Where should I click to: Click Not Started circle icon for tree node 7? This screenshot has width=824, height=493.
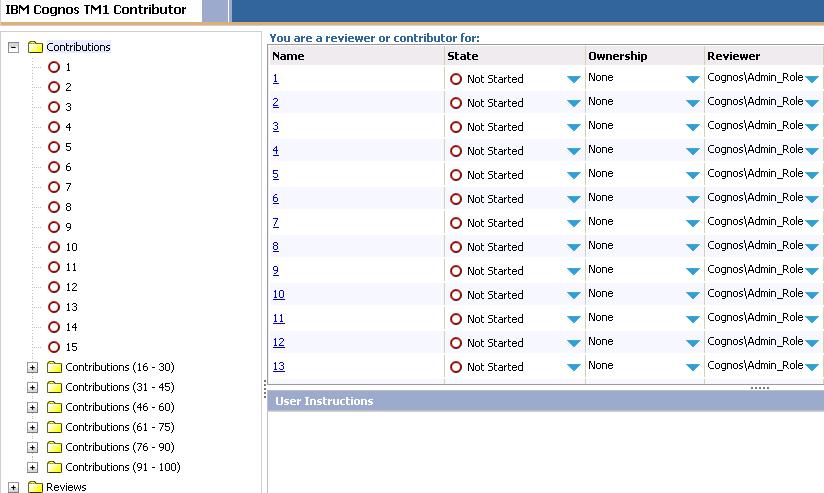[x=54, y=187]
